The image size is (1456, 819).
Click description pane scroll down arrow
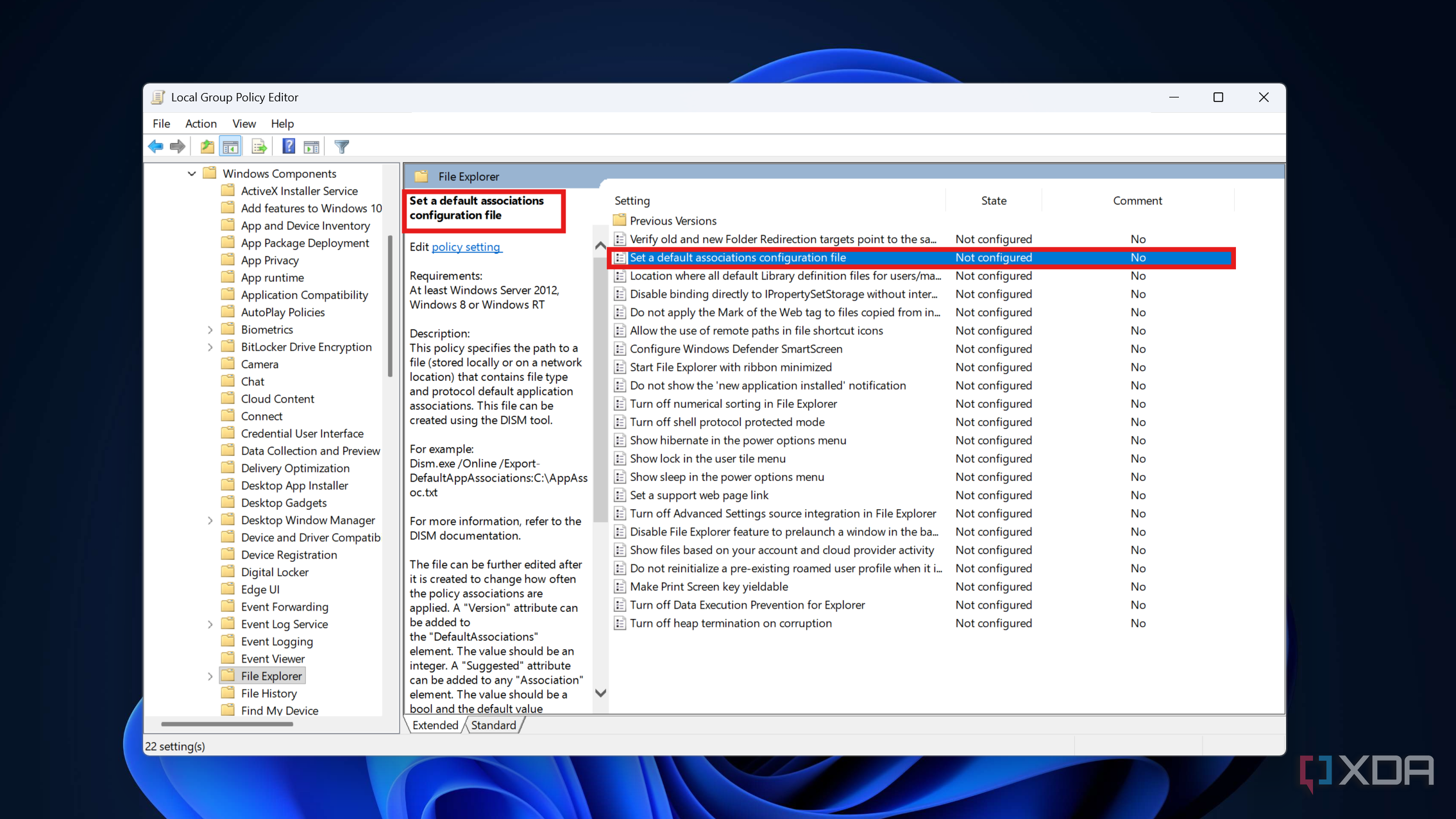[x=600, y=693]
